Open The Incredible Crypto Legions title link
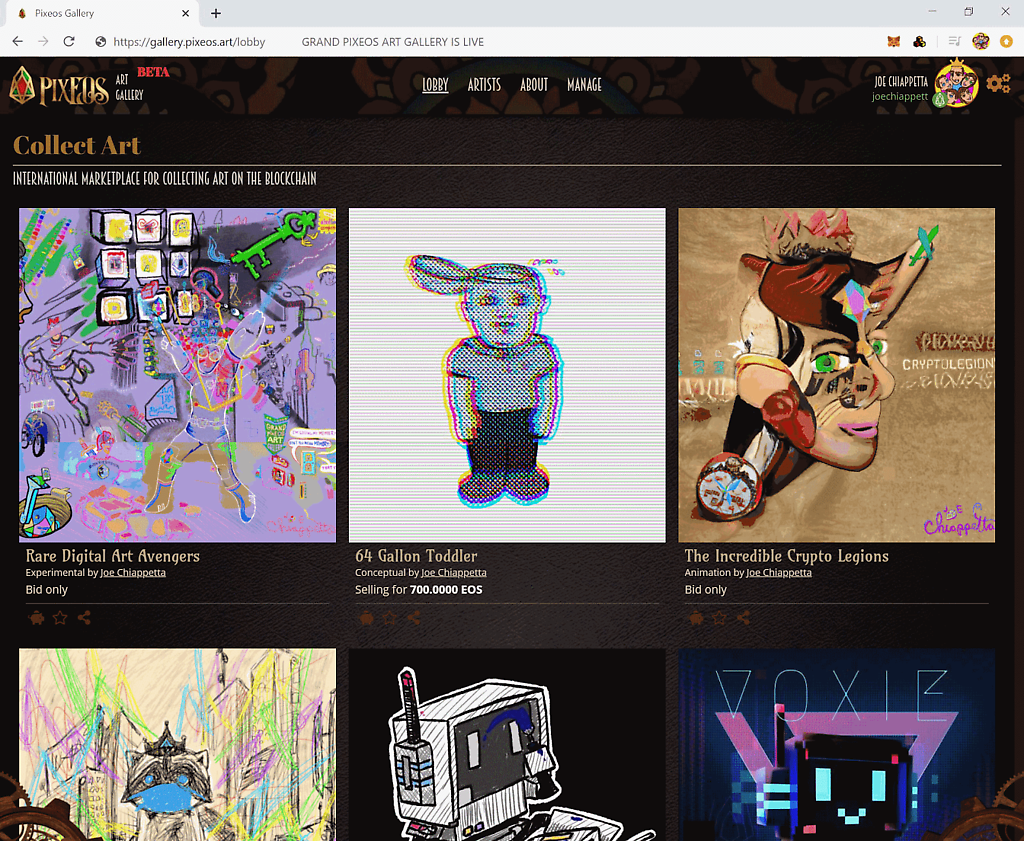 (786, 556)
